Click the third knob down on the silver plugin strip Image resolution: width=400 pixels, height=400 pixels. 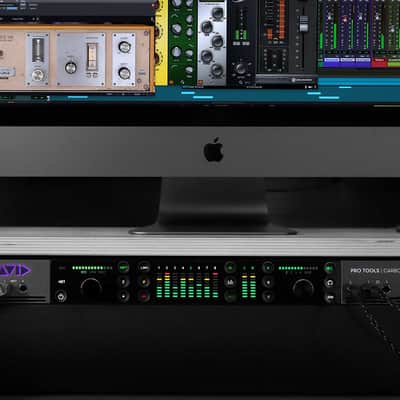pos(217,41)
